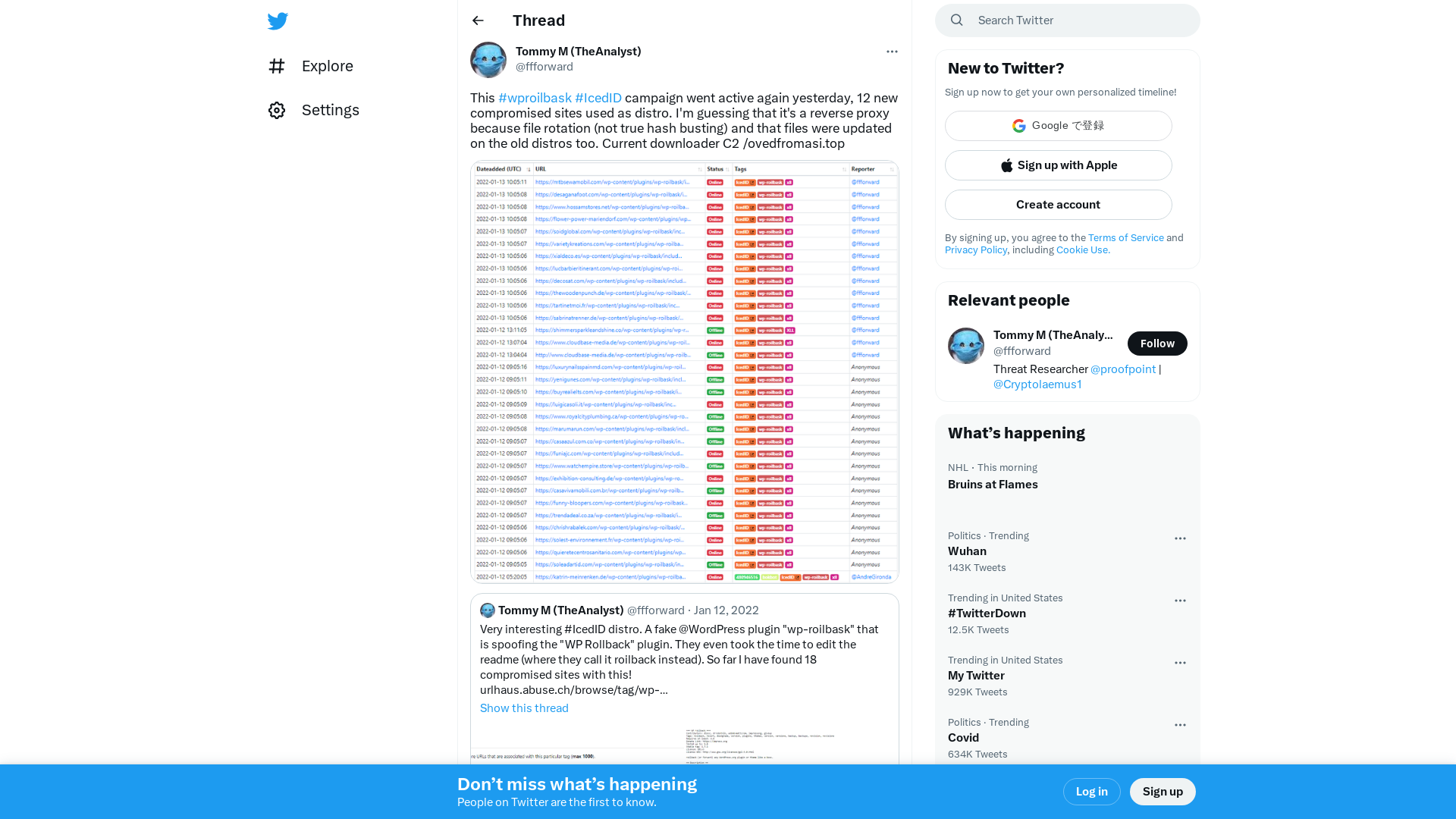Open quoted tweet dated Jan 12, 2022

(x=726, y=610)
